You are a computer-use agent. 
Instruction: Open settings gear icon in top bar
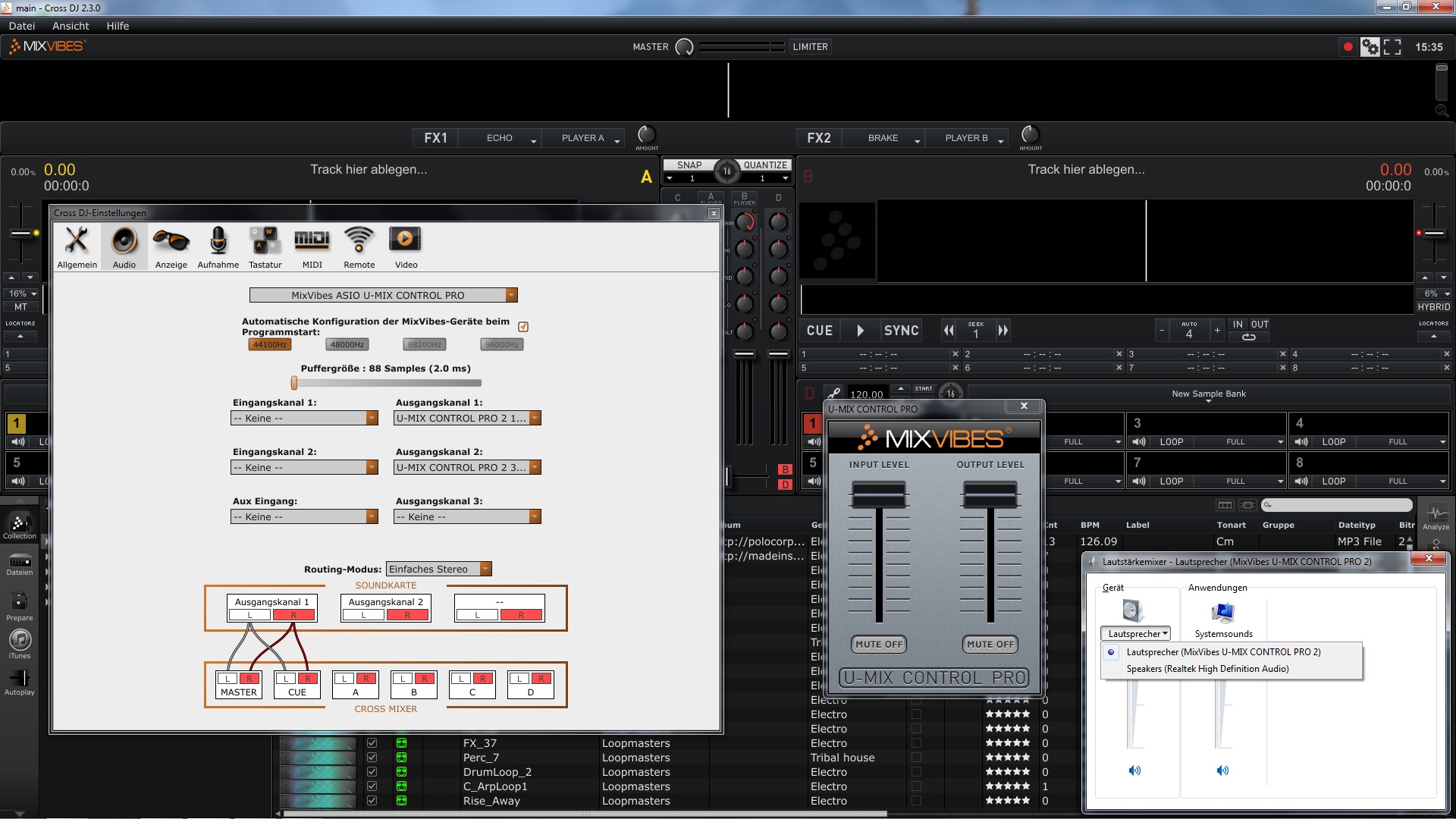[x=1370, y=47]
